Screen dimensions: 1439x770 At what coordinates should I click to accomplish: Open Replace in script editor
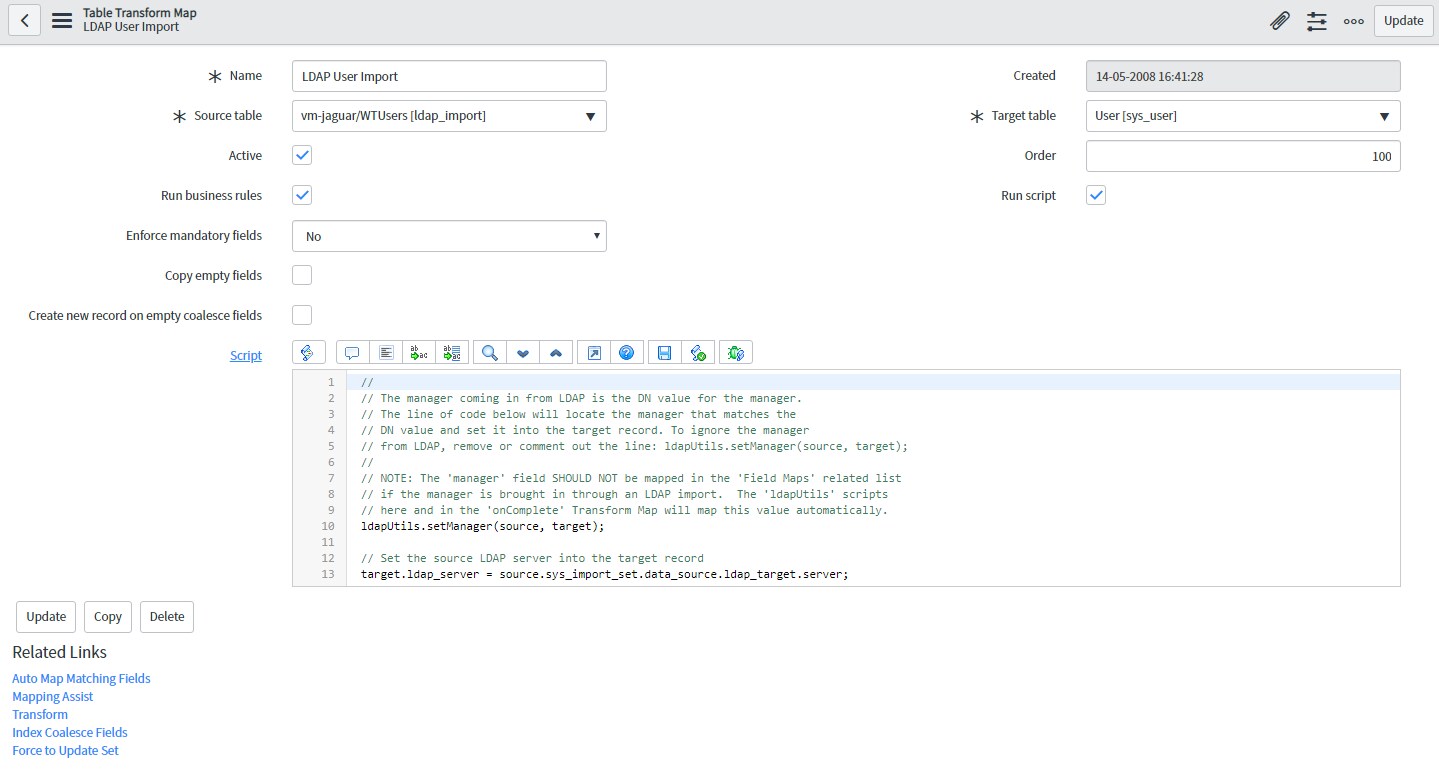pyautogui.click(x=418, y=352)
